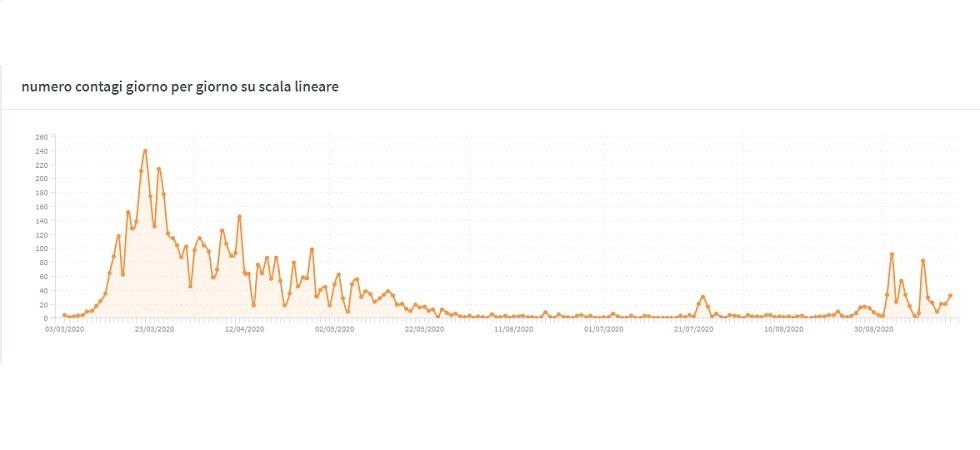Click the chart title 'numero contagi giorno per giorno'
This screenshot has height=450, width=980.
179,88
